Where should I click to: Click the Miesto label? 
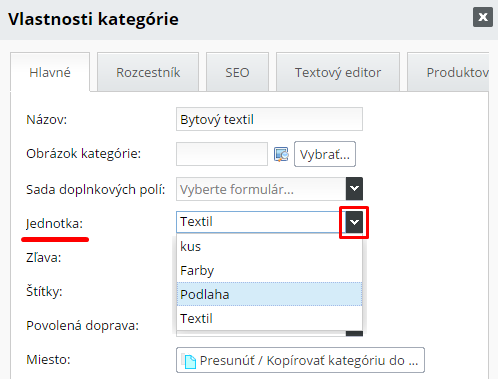click(48, 360)
